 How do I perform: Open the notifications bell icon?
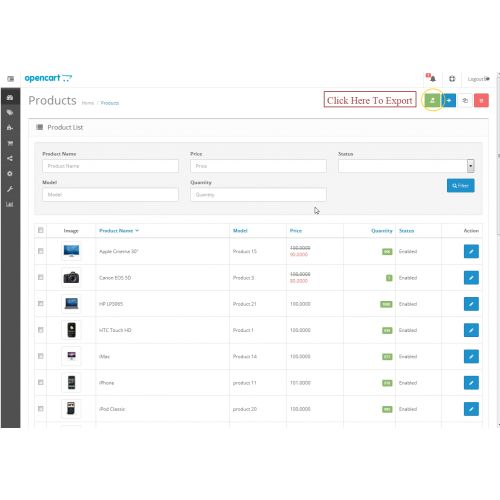pos(432,78)
